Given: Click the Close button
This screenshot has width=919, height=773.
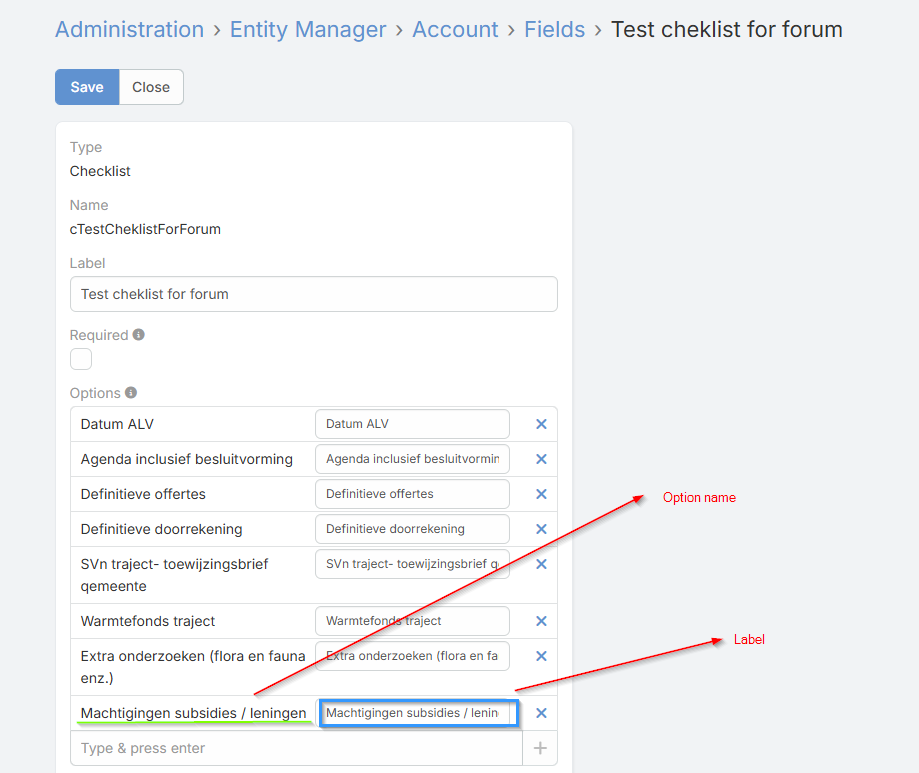Looking at the screenshot, I should [151, 87].
